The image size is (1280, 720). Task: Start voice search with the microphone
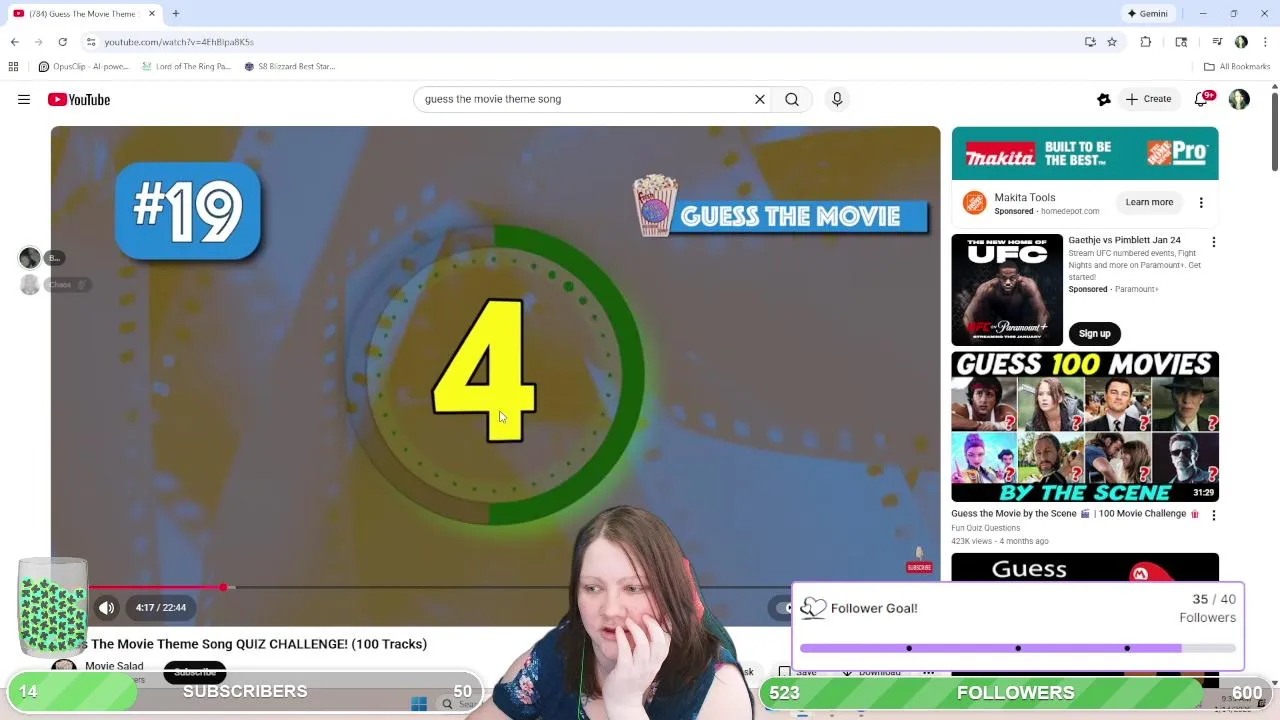pos(837,99)
